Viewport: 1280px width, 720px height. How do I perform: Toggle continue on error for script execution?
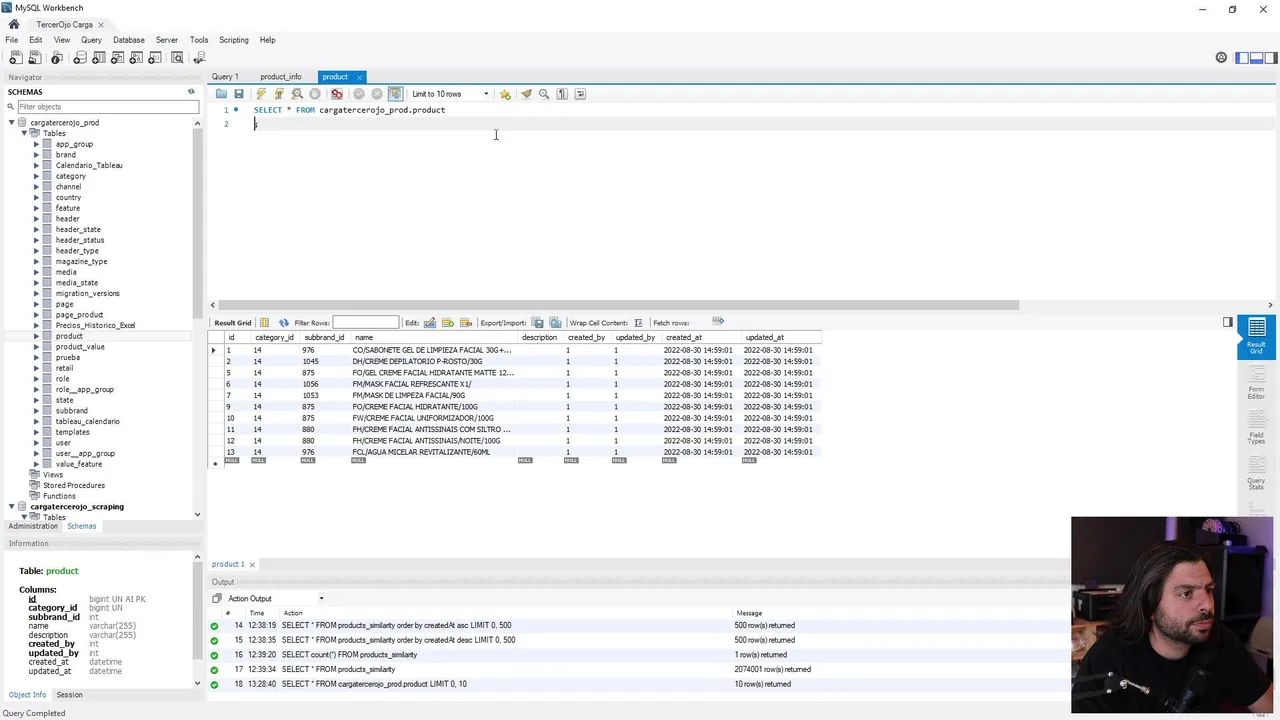337,94
